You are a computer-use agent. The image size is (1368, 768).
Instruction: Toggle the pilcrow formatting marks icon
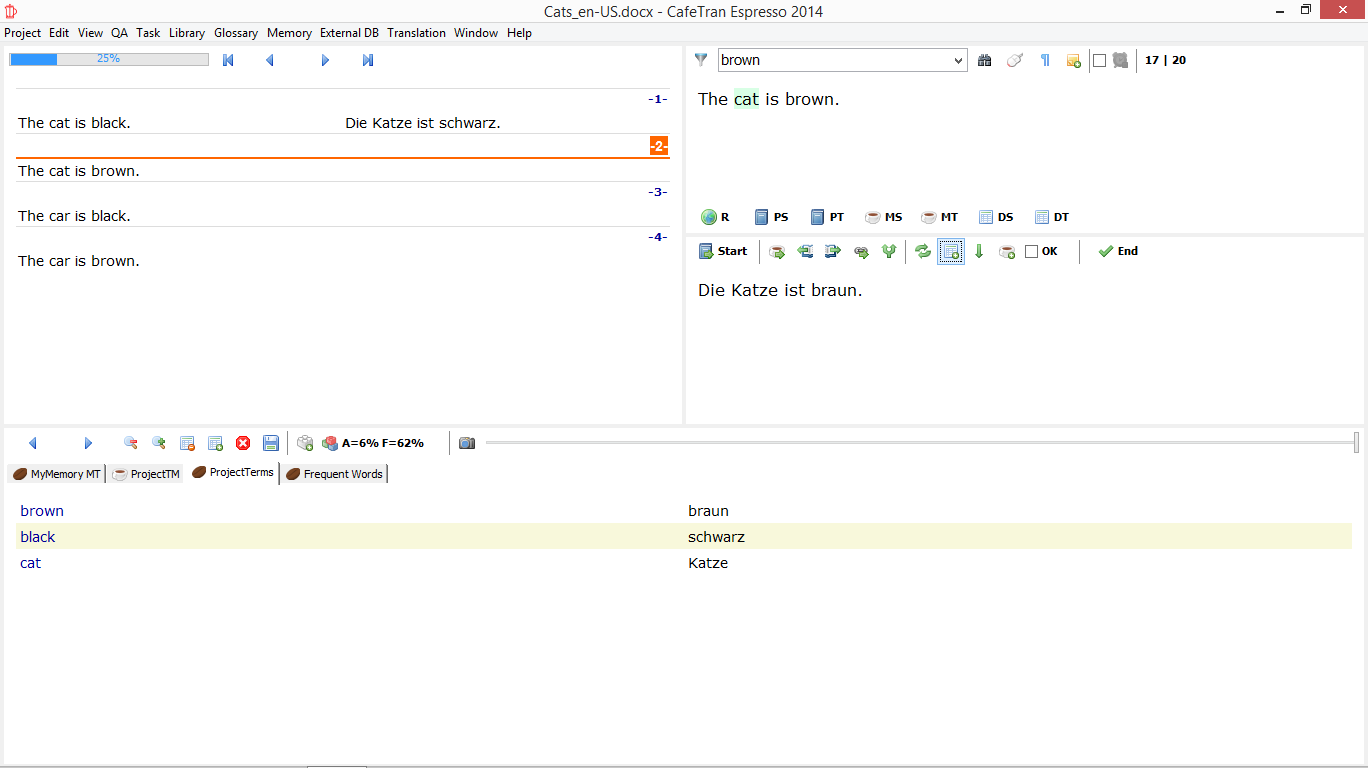pos(1045,60)
